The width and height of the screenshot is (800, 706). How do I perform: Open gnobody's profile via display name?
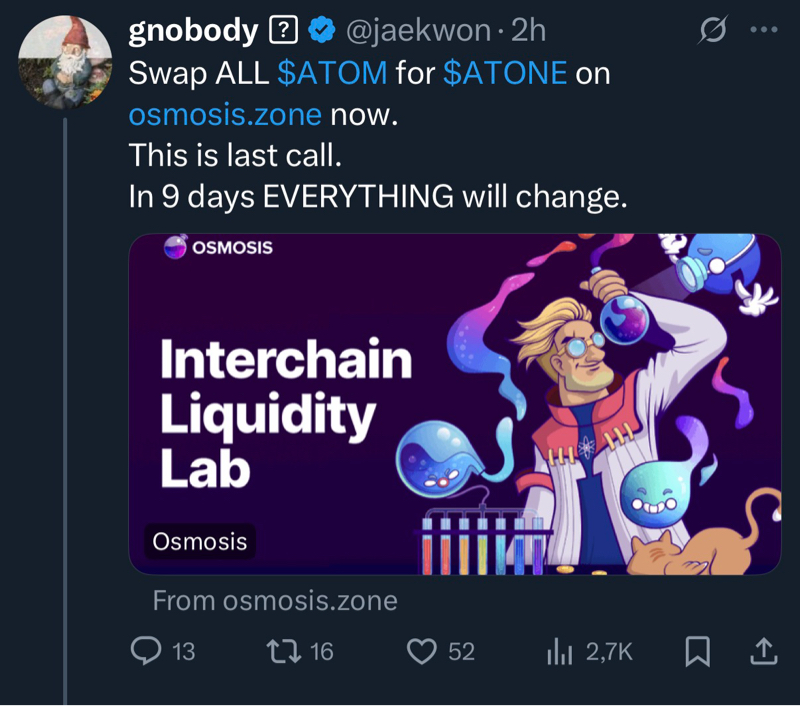(x=193, y=31)
